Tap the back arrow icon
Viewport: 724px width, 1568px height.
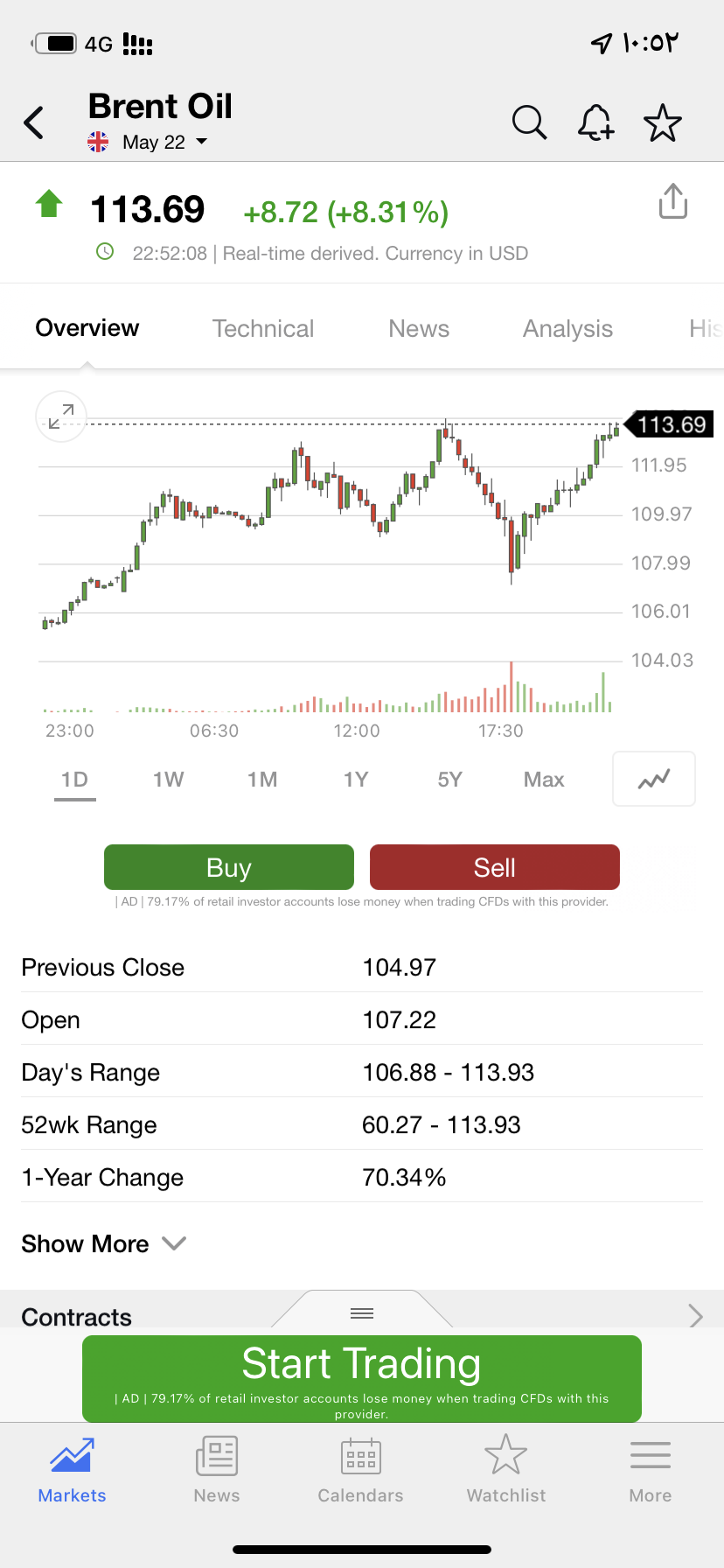(34, 123)
